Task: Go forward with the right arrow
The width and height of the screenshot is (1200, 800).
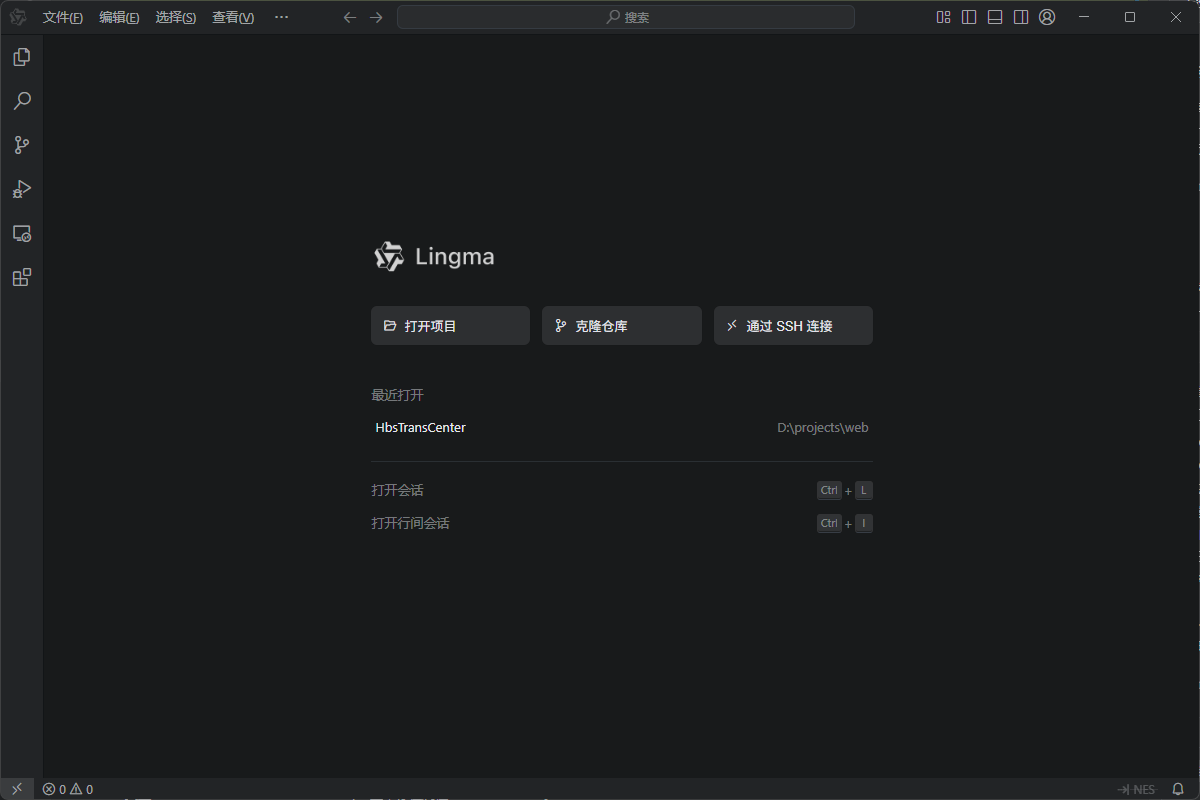Action: (x=376, y=17)
